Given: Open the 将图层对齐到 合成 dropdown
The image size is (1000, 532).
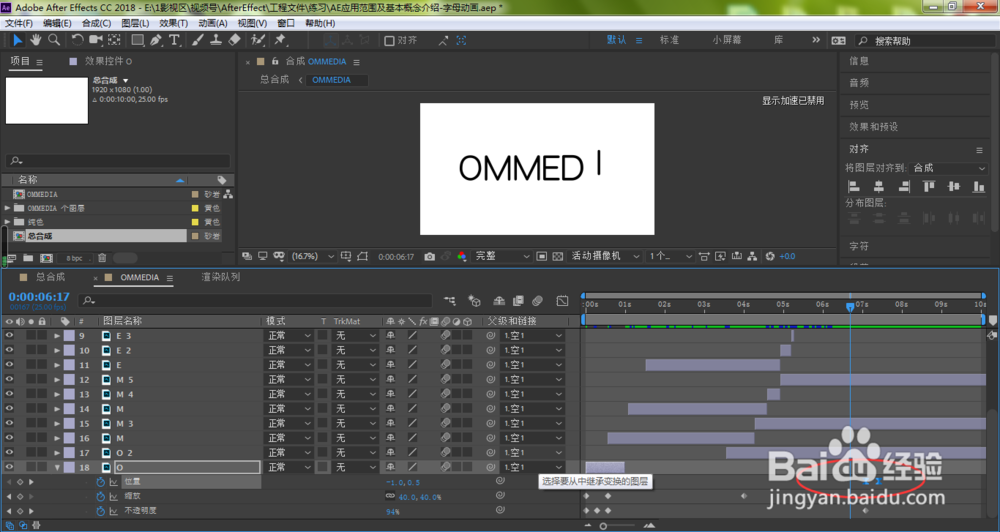Looking at the screenshot, I should pos(949,168).
